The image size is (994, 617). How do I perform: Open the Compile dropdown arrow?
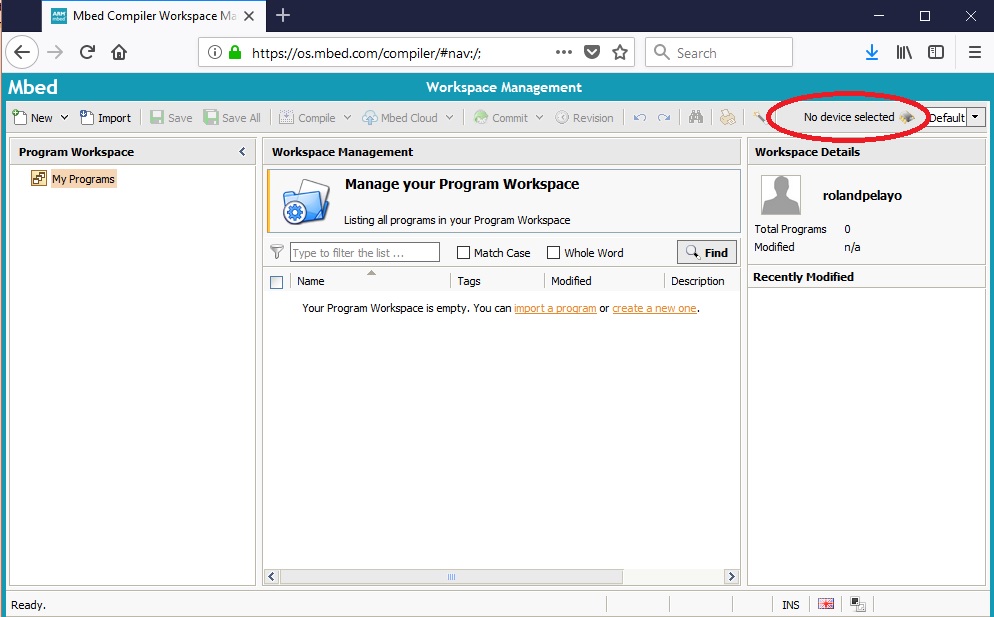tap(347, 117)
